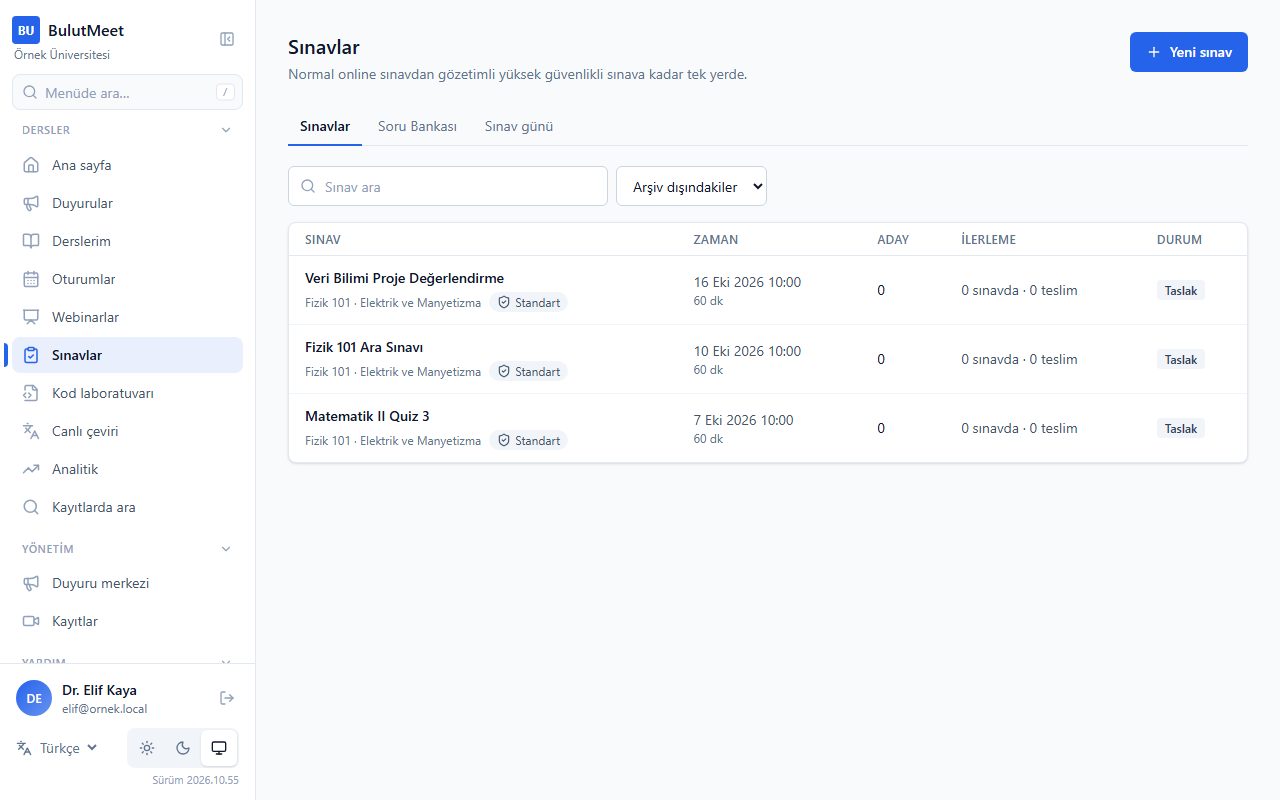
Task: Click the 7 Eki 2026 10:00 time cell
Action: tap(744, 420)
